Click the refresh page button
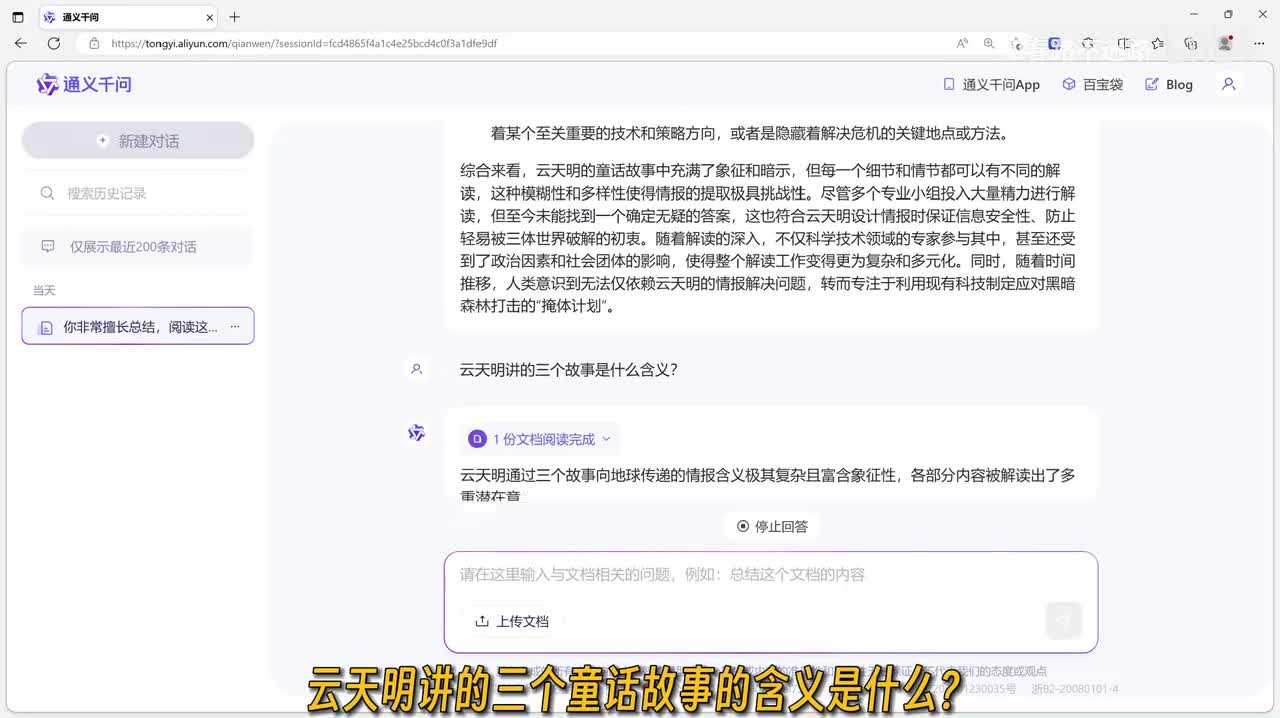The width and height of the screenshot is (1280, 718). coord(54,44)
